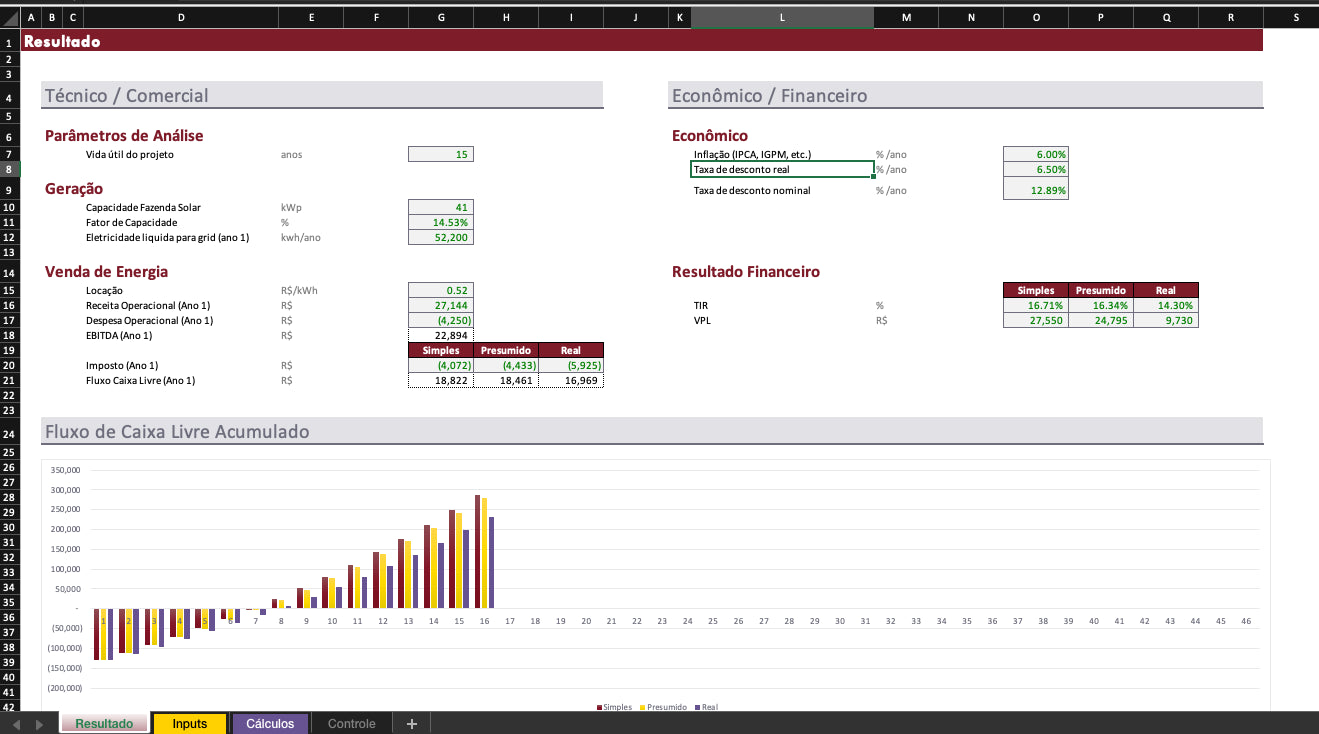Screen dimensions: 1319x734
Task: Click the Presumido legend marker in chart
Action: (x=642, y=708)
